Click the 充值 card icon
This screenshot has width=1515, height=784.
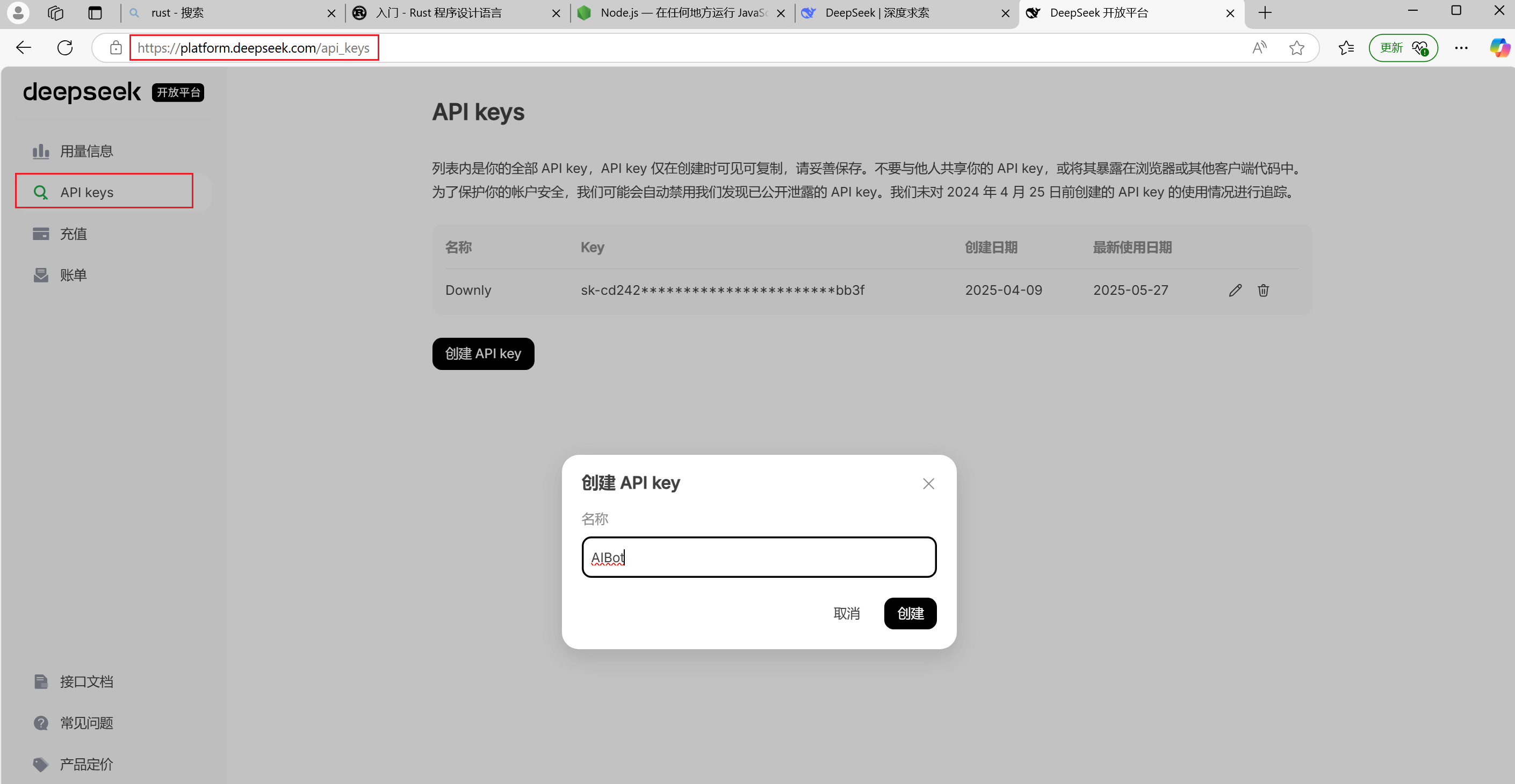tap(41, 233)
